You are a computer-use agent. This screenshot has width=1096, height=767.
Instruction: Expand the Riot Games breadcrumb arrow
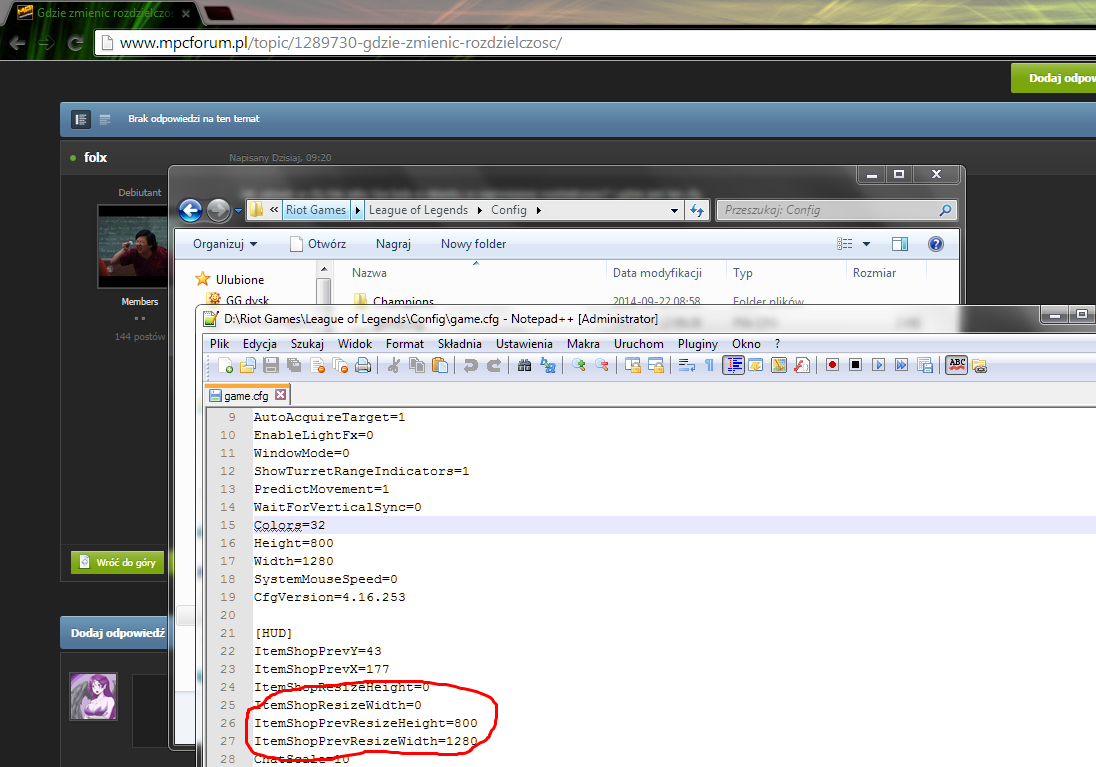(x=358, y=210)
